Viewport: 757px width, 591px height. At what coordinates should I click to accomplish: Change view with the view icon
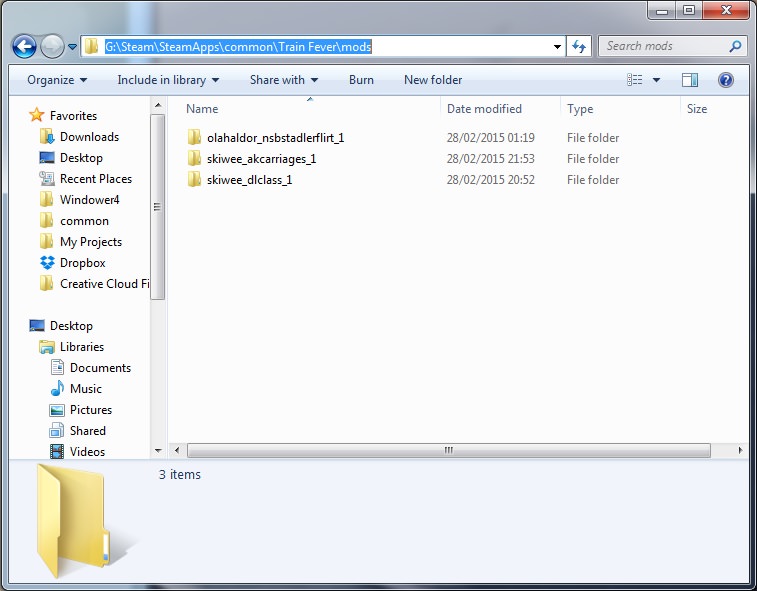(x=634, y=80)
